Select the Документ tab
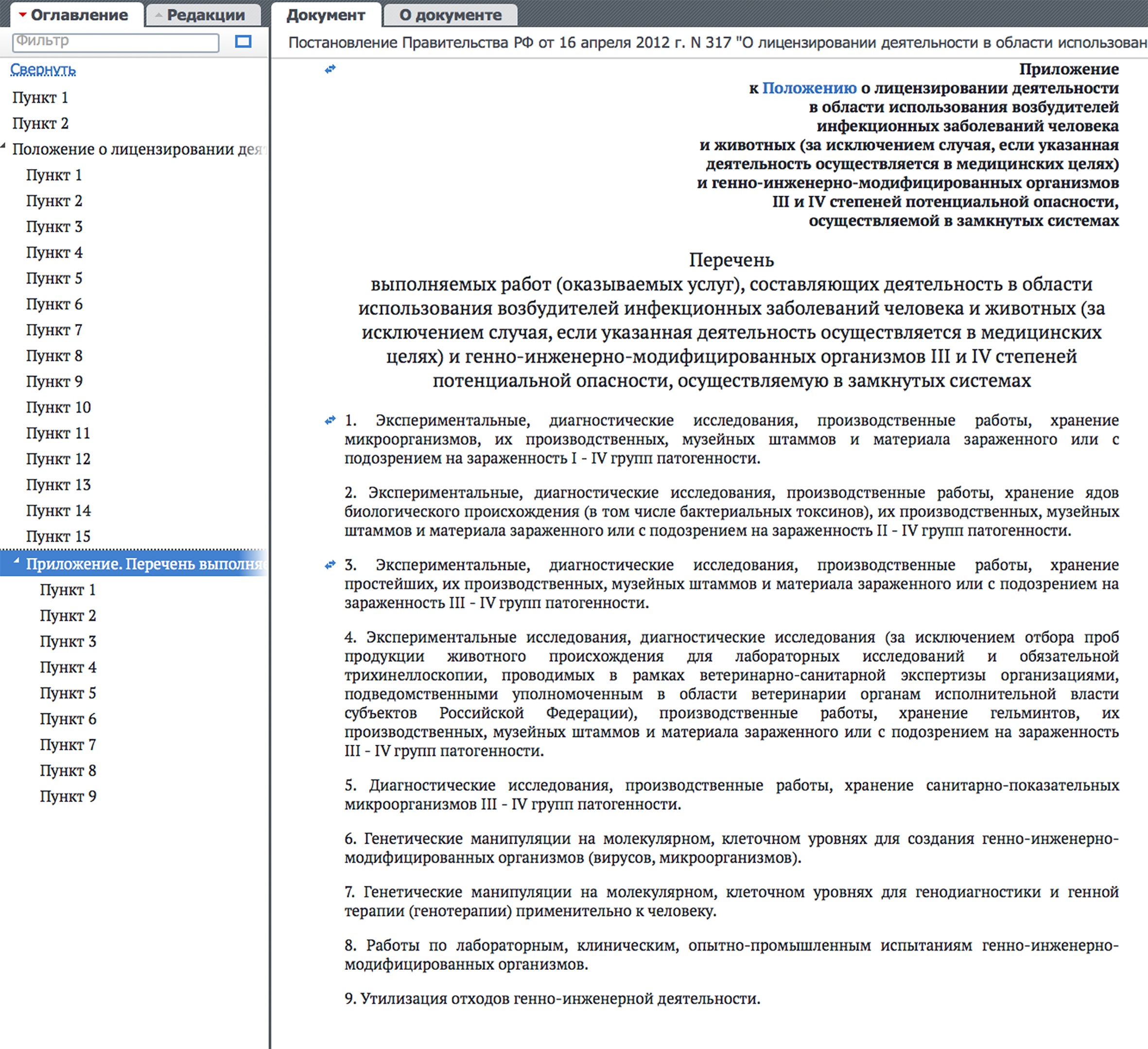This screenshot has height=1049, width=1148. (x=326, y=15)
